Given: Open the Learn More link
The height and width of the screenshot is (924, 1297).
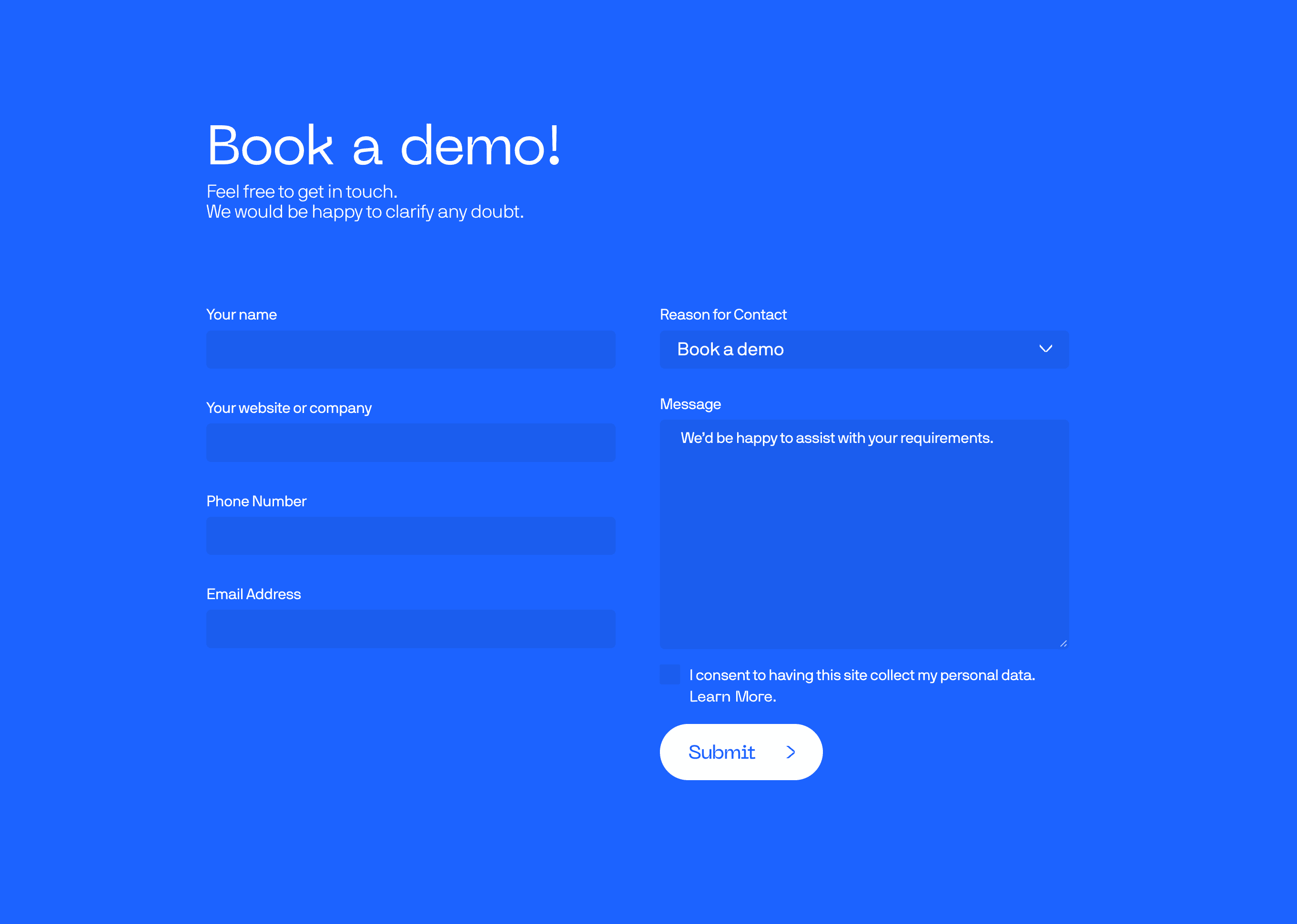Looking at the screenshot, I should coord(732,696).
